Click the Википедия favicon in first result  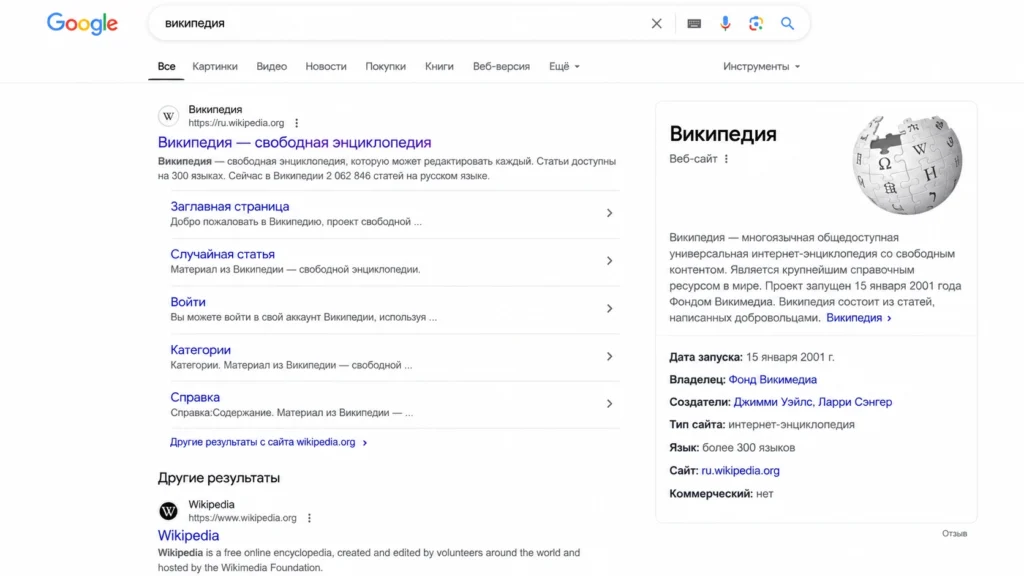point(168,116)
